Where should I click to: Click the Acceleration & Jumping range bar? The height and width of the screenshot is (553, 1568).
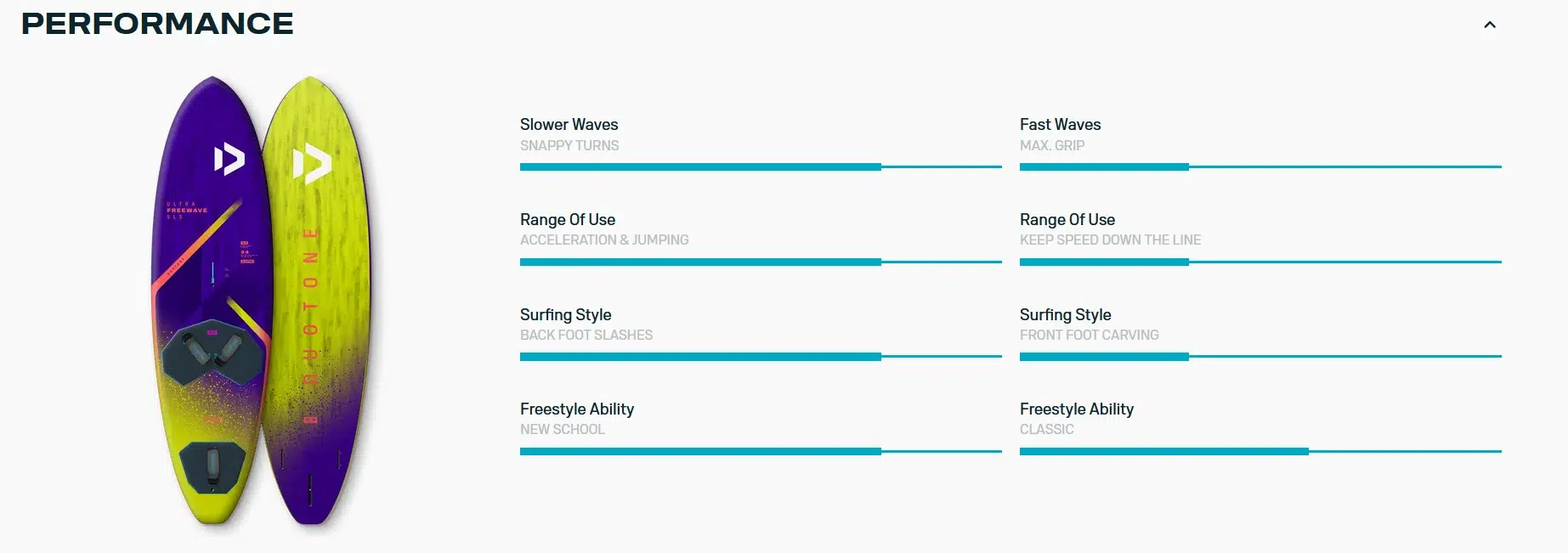pyautogui.click(x=761, y=262)
